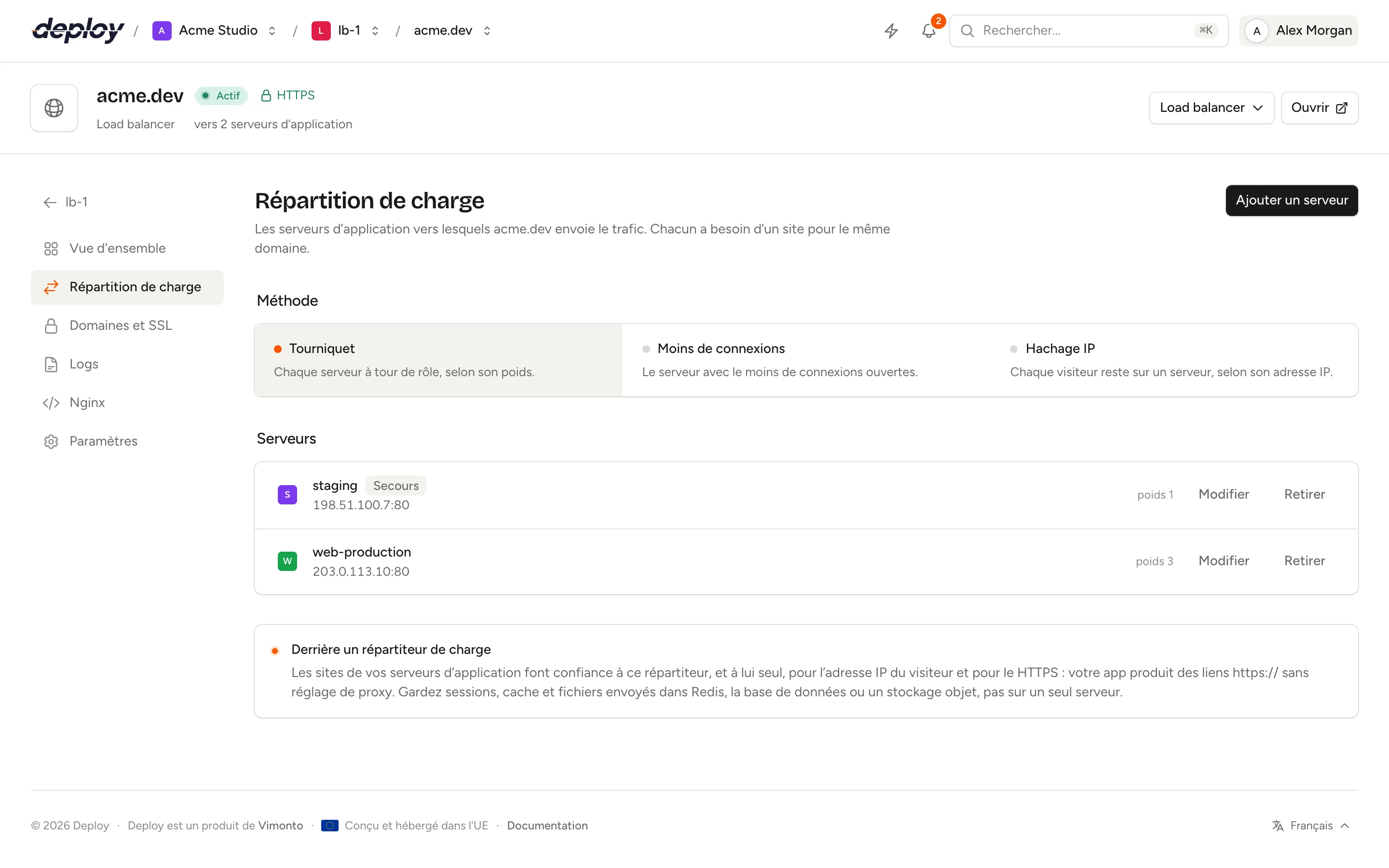Screen dimensions: 1389x868
Task: Click the Ouvrir button
Action: (1320, 108)
